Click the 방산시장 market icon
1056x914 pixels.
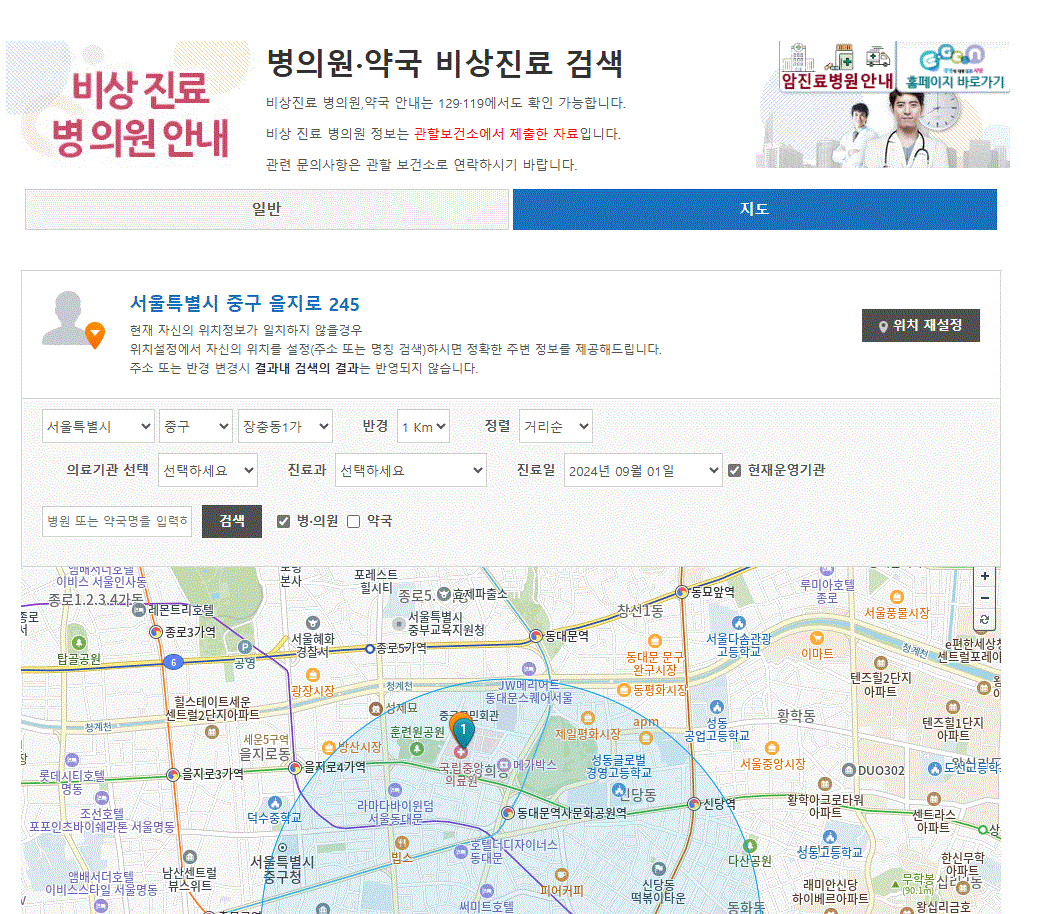pos(329,748)
